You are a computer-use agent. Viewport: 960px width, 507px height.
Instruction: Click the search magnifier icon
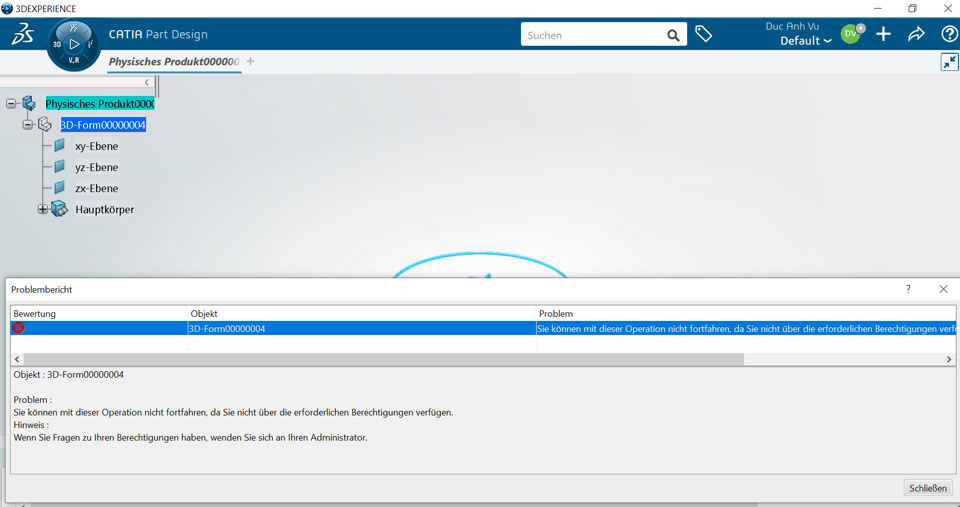click(673, 36)
